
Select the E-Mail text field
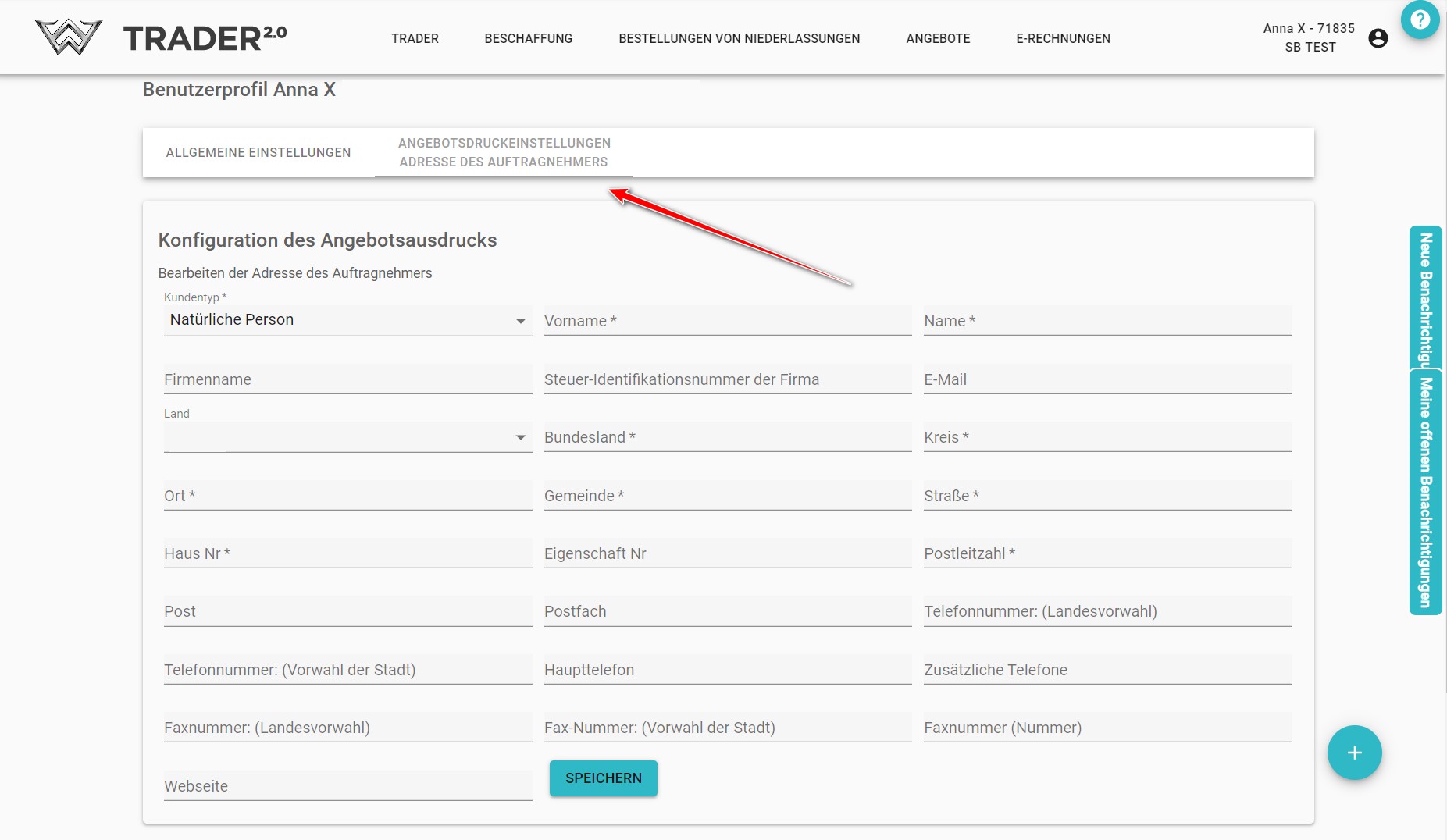(x=1107, y=379)
